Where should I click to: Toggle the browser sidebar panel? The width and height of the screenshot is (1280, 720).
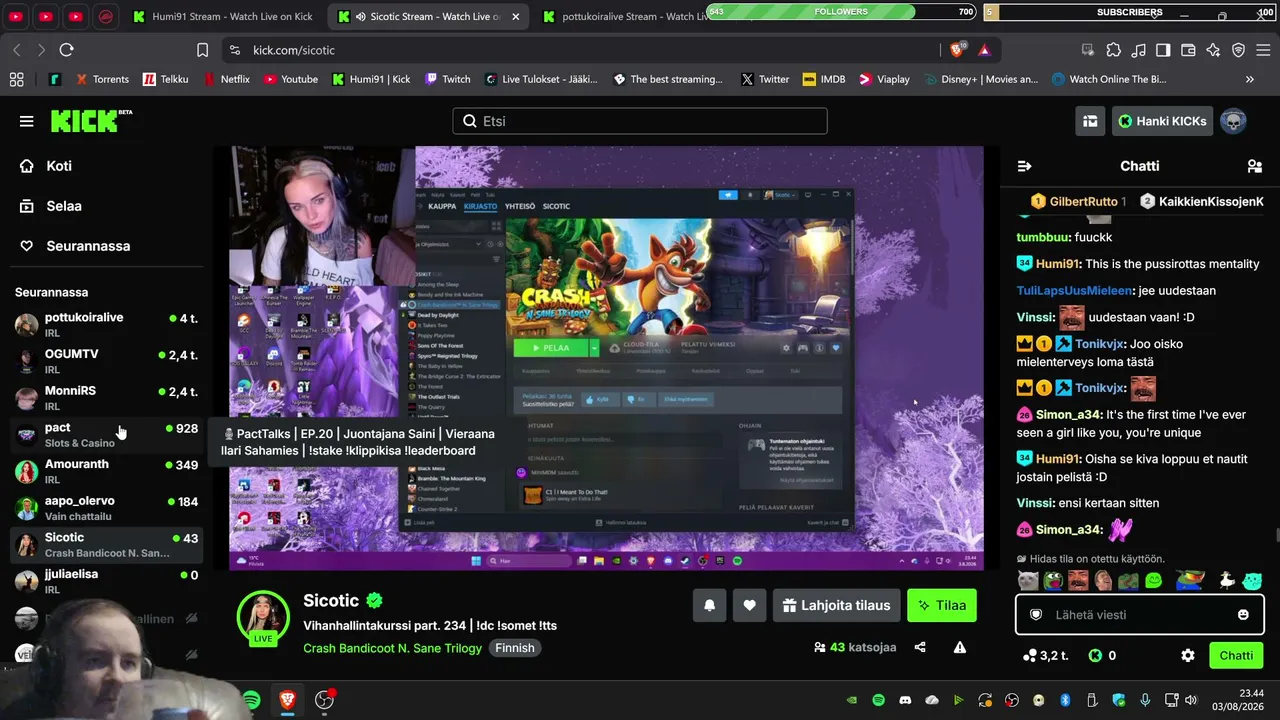pyautogui.click(x=1163, y=50)
